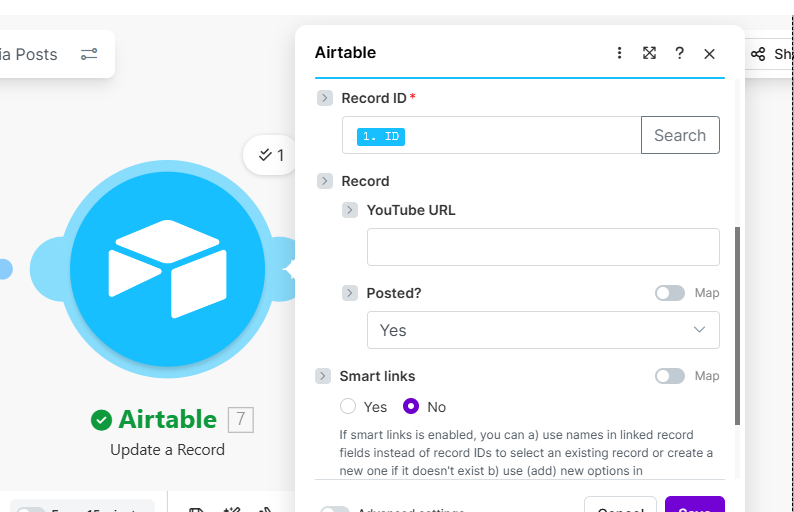The width and height of the screenshot is (794, 512).
Task: Click the Share icon in the top bar
Action: [758, 54]
